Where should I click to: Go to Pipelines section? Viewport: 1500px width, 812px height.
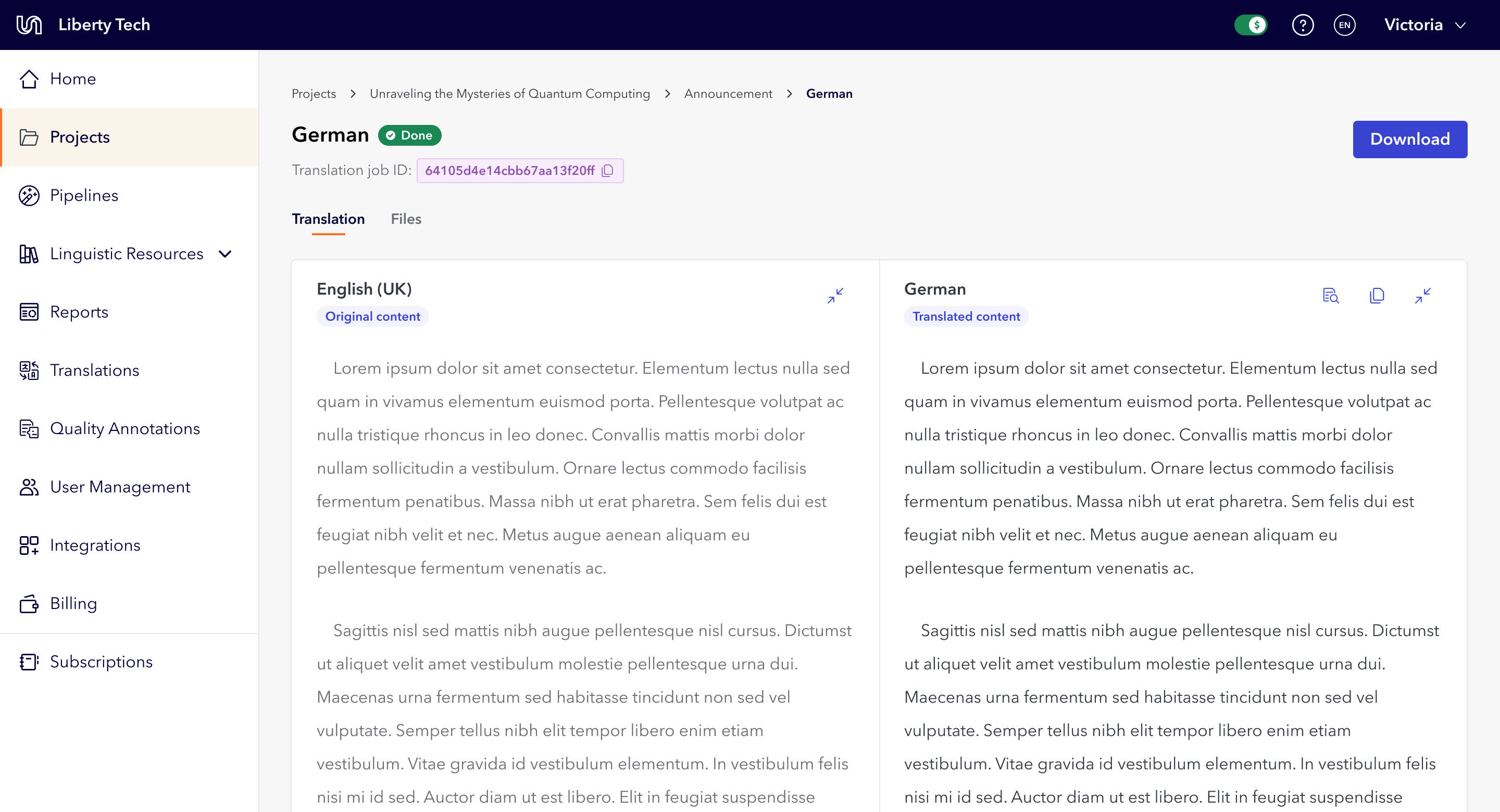(129, 196)
